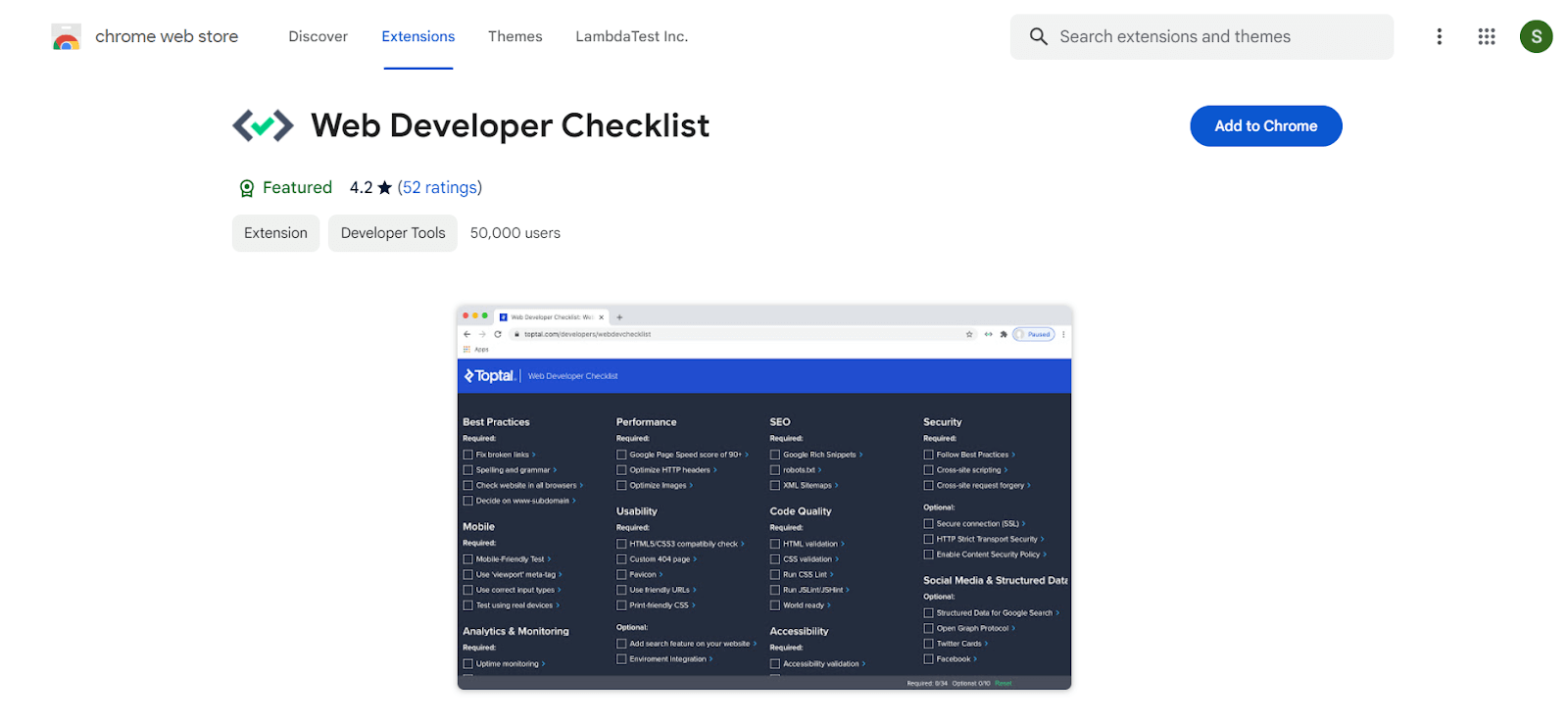Click the chrome web store title
1568x722 pixels.
167,36
